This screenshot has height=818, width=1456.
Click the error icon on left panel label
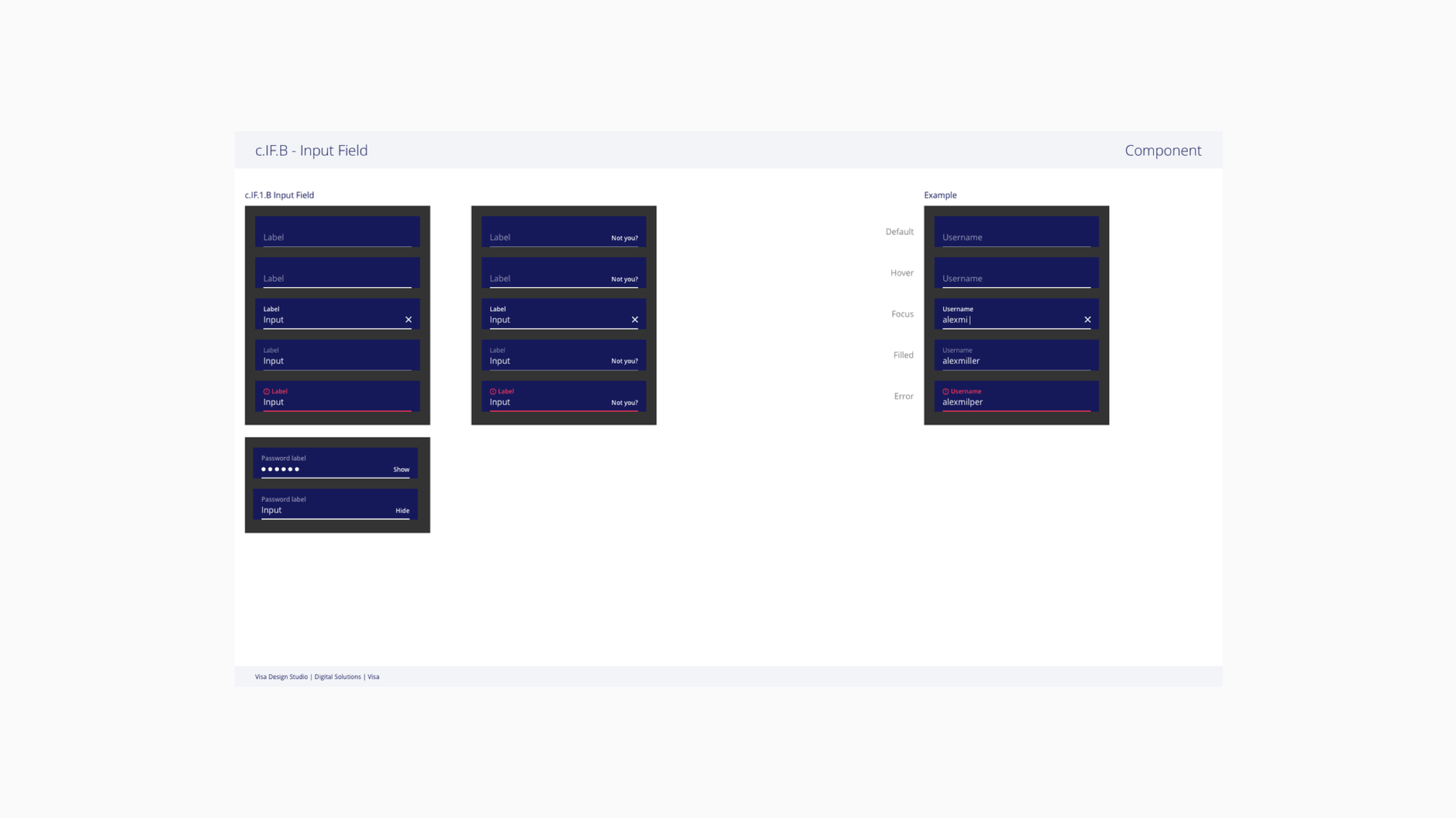pos(266,391)
